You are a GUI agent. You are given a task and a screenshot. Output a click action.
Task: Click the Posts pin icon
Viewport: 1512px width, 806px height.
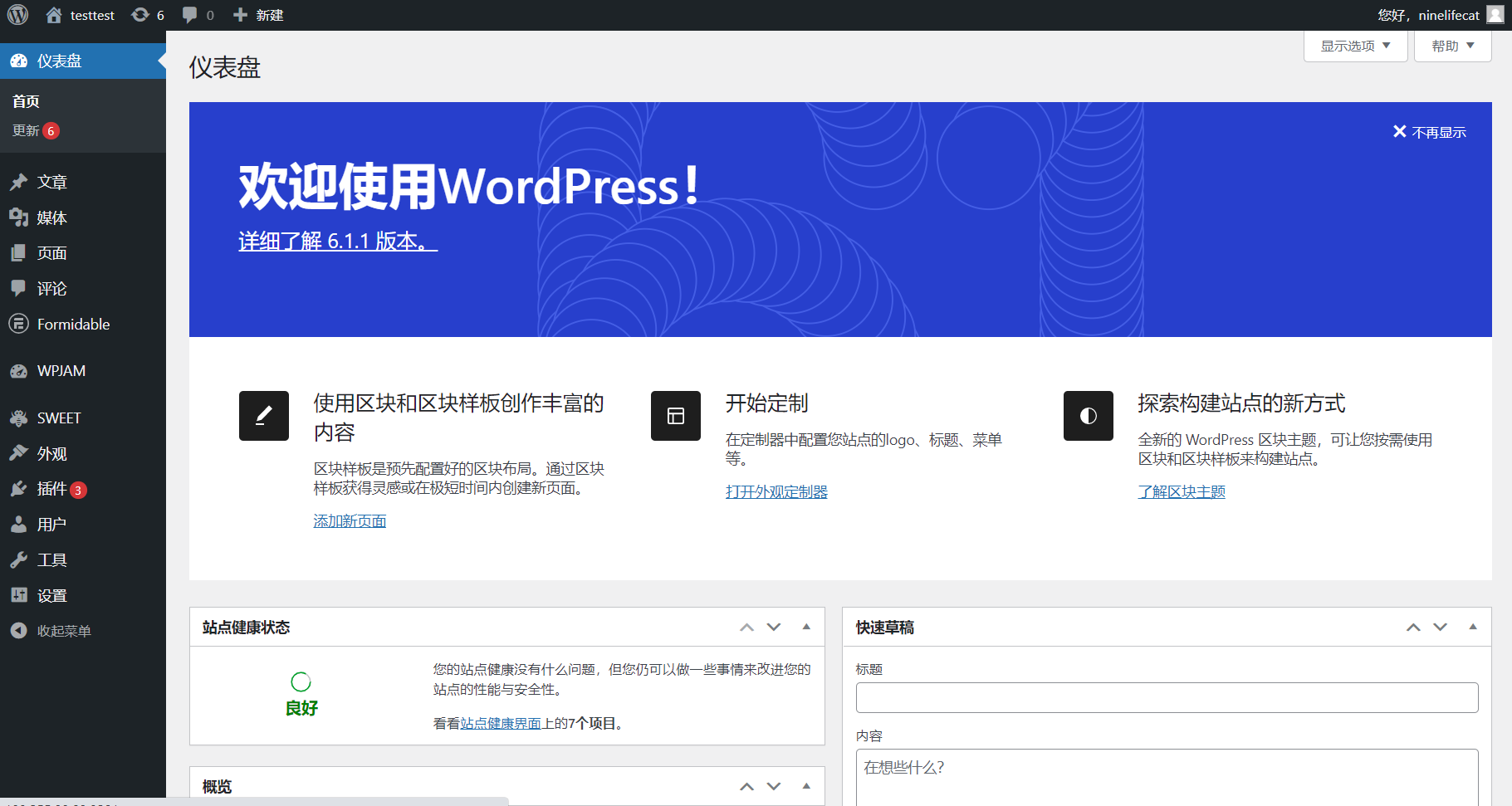pos(18,182)
